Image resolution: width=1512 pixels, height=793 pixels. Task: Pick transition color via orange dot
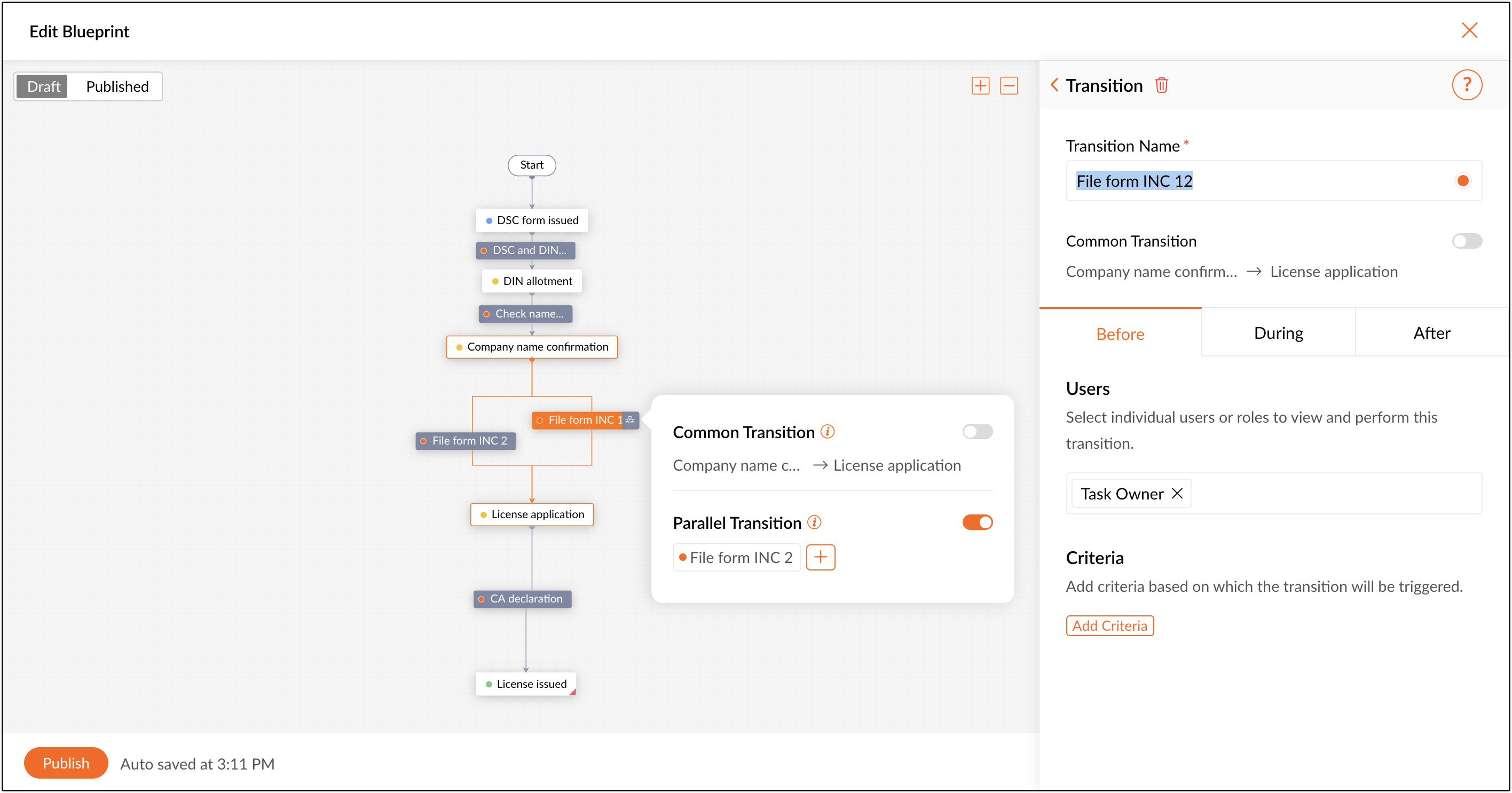[1463, 181]
